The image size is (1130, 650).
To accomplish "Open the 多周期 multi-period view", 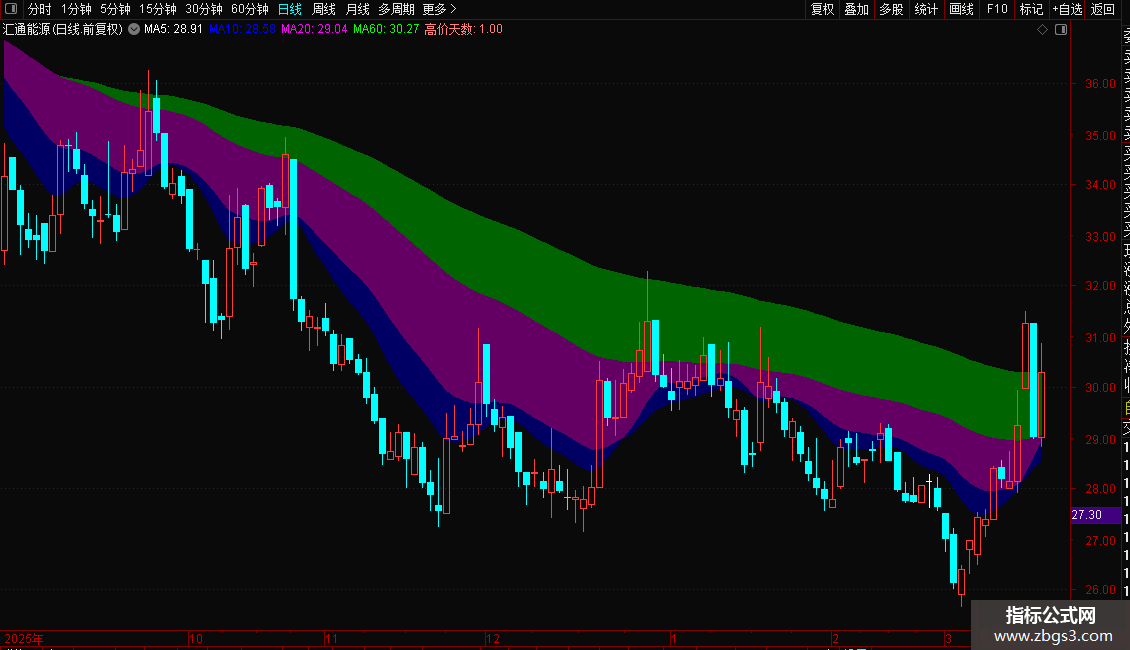I will pos(396,9).
